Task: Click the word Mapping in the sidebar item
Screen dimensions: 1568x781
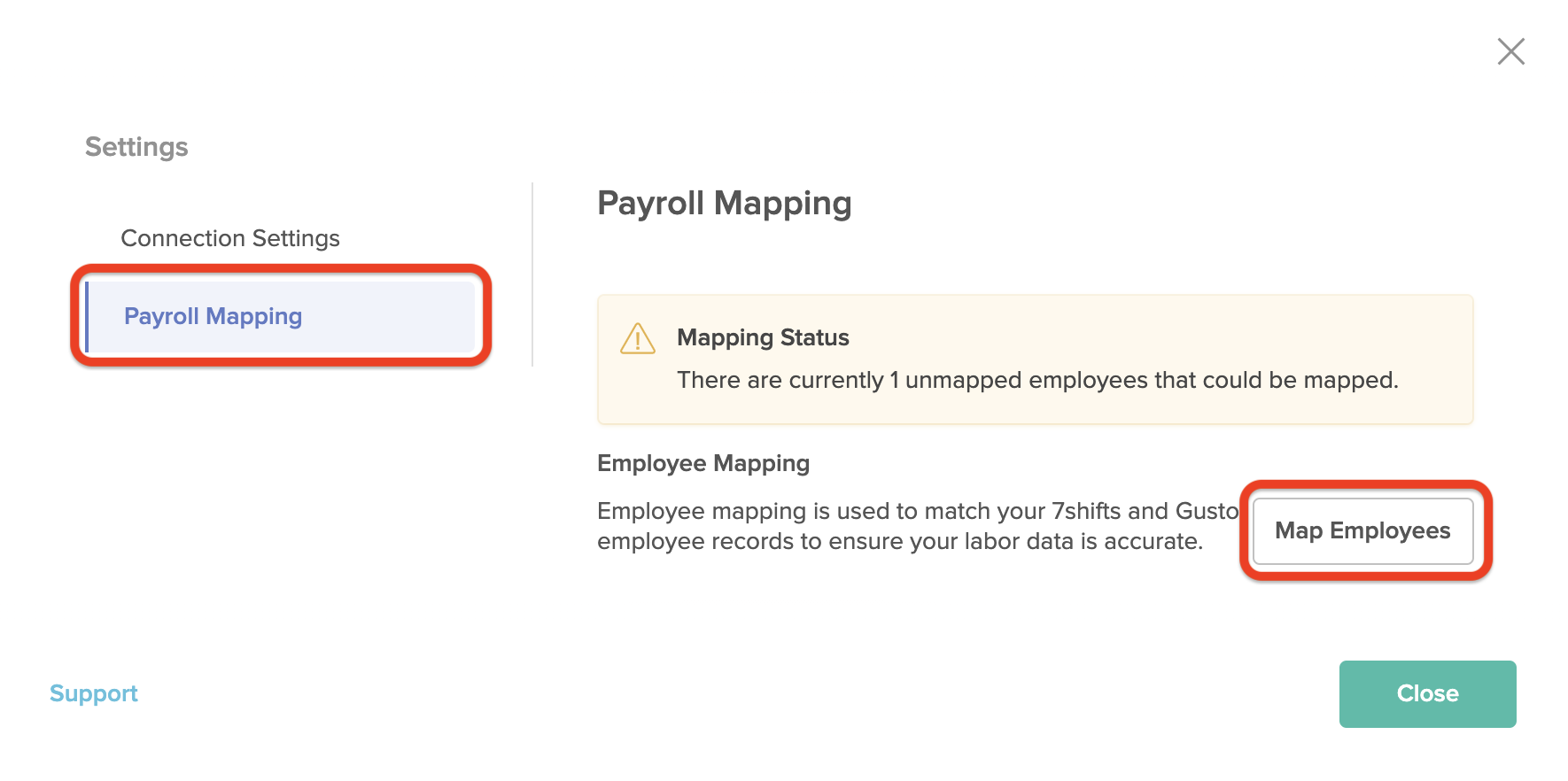Action: point(253,317)
